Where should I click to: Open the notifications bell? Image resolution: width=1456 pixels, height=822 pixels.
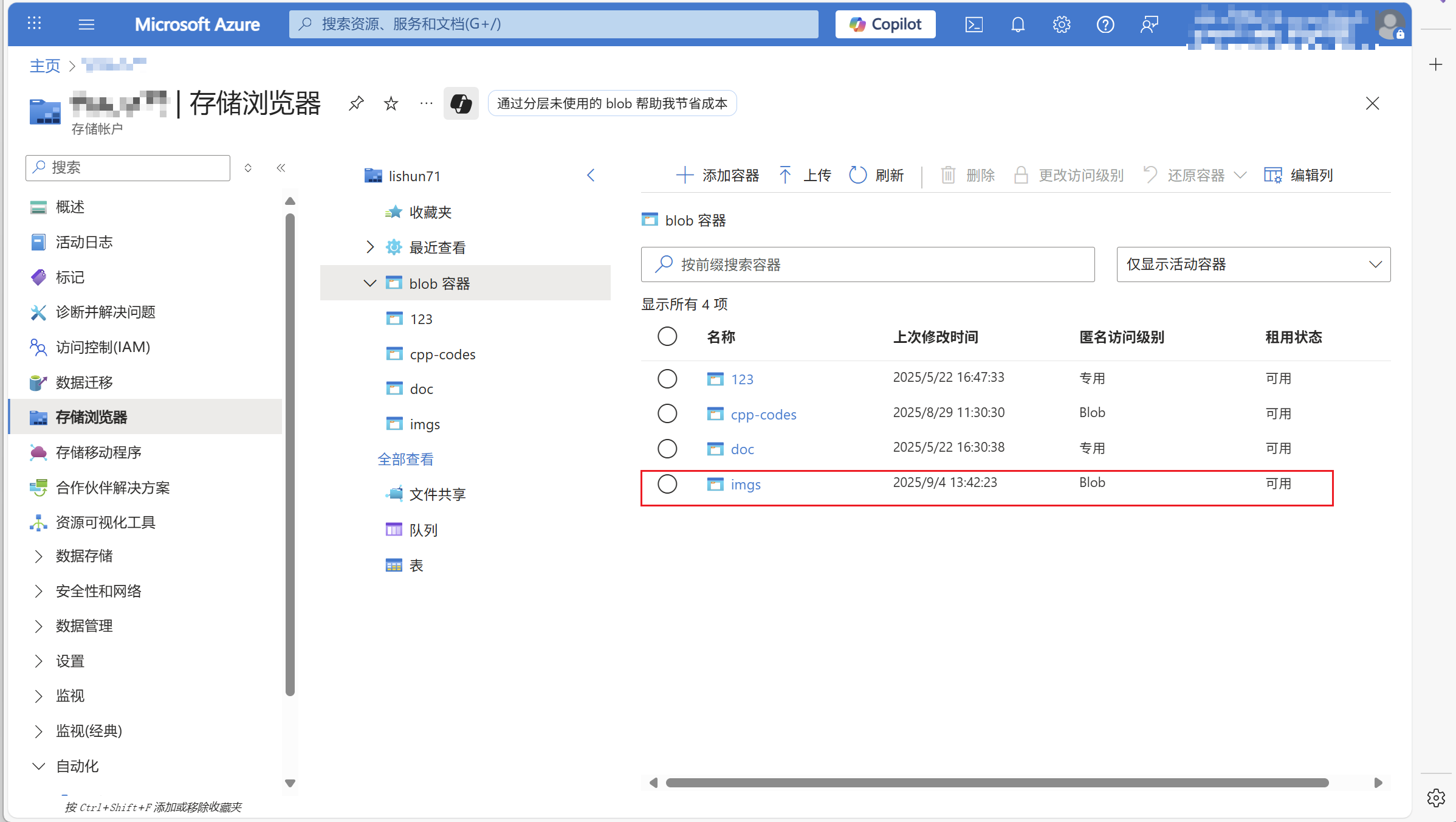coord(1018,24)
